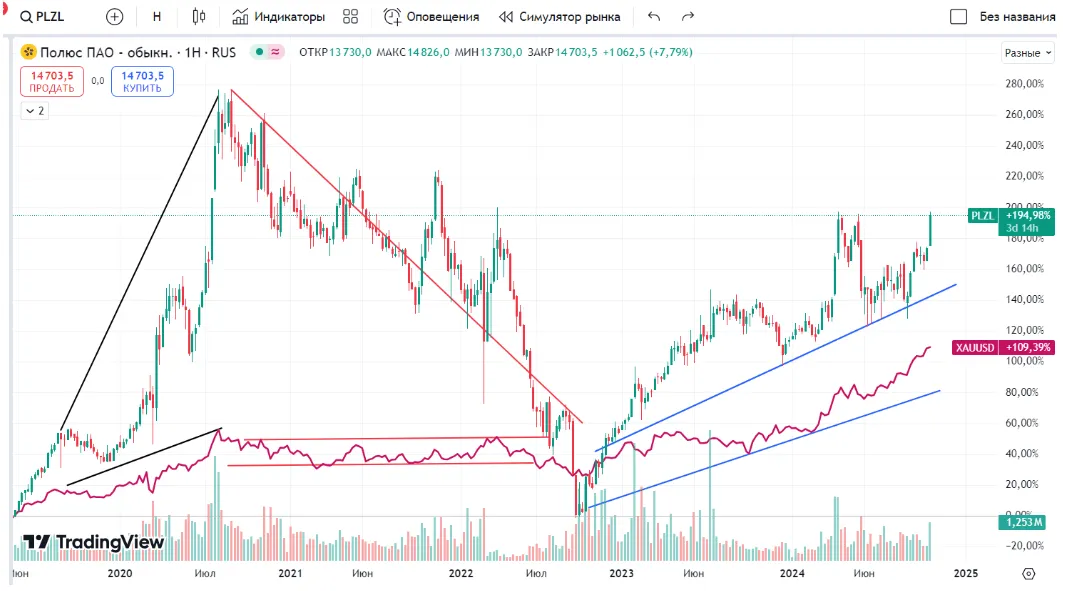Toggle the green market status dot
This screenshot has width=1065, height=591.
pyautogui.click(x=259, y=52)
